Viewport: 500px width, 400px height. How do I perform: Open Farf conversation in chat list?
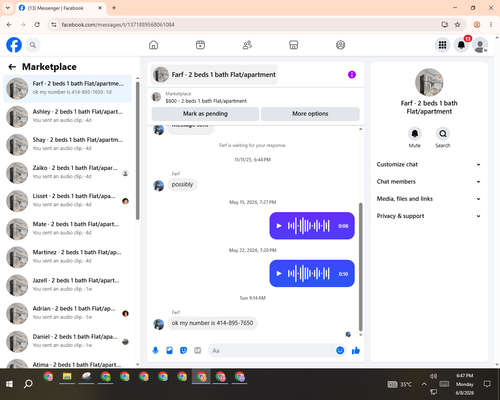68,88
